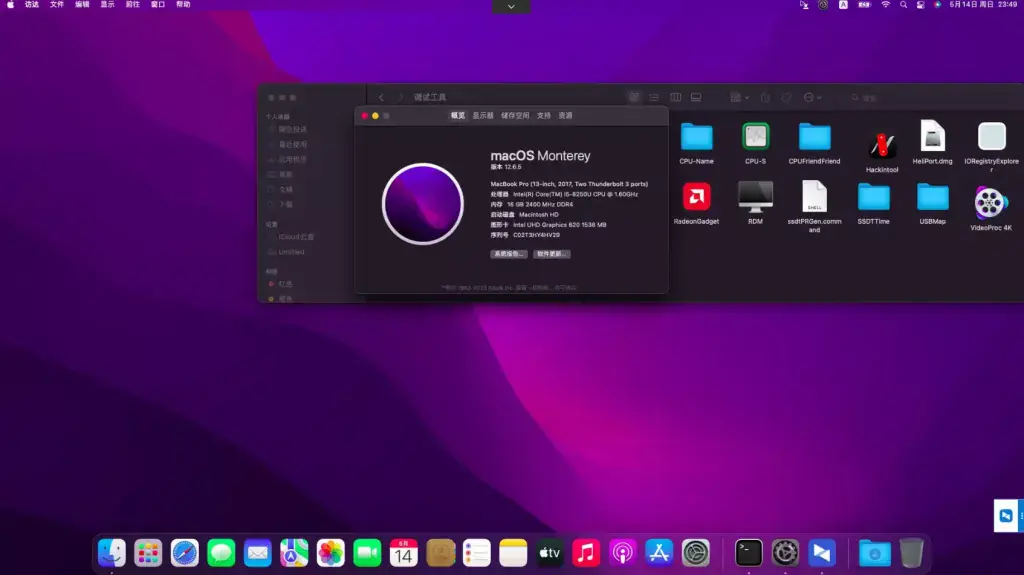1024x575 pixels.
Task: Open the 编辑 (Edit) menu
Action: click(x=82, y=5)
